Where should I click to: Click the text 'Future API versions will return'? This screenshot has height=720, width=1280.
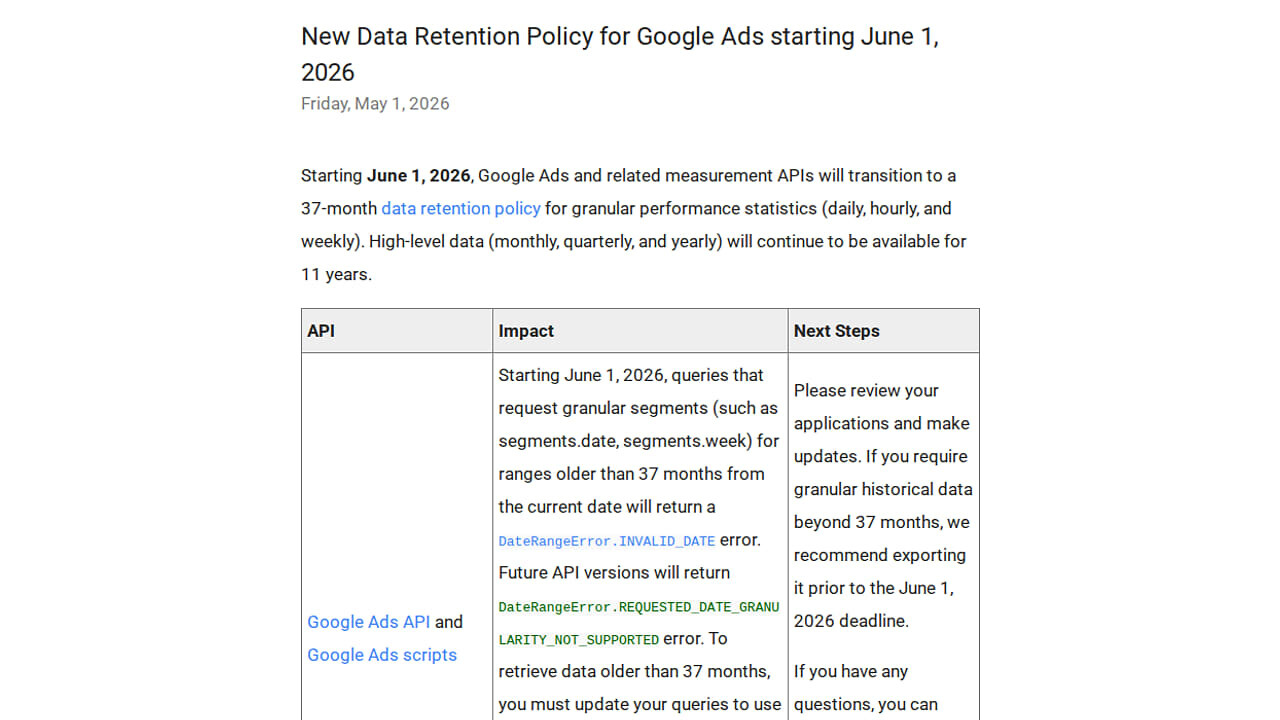click(614, 572)
